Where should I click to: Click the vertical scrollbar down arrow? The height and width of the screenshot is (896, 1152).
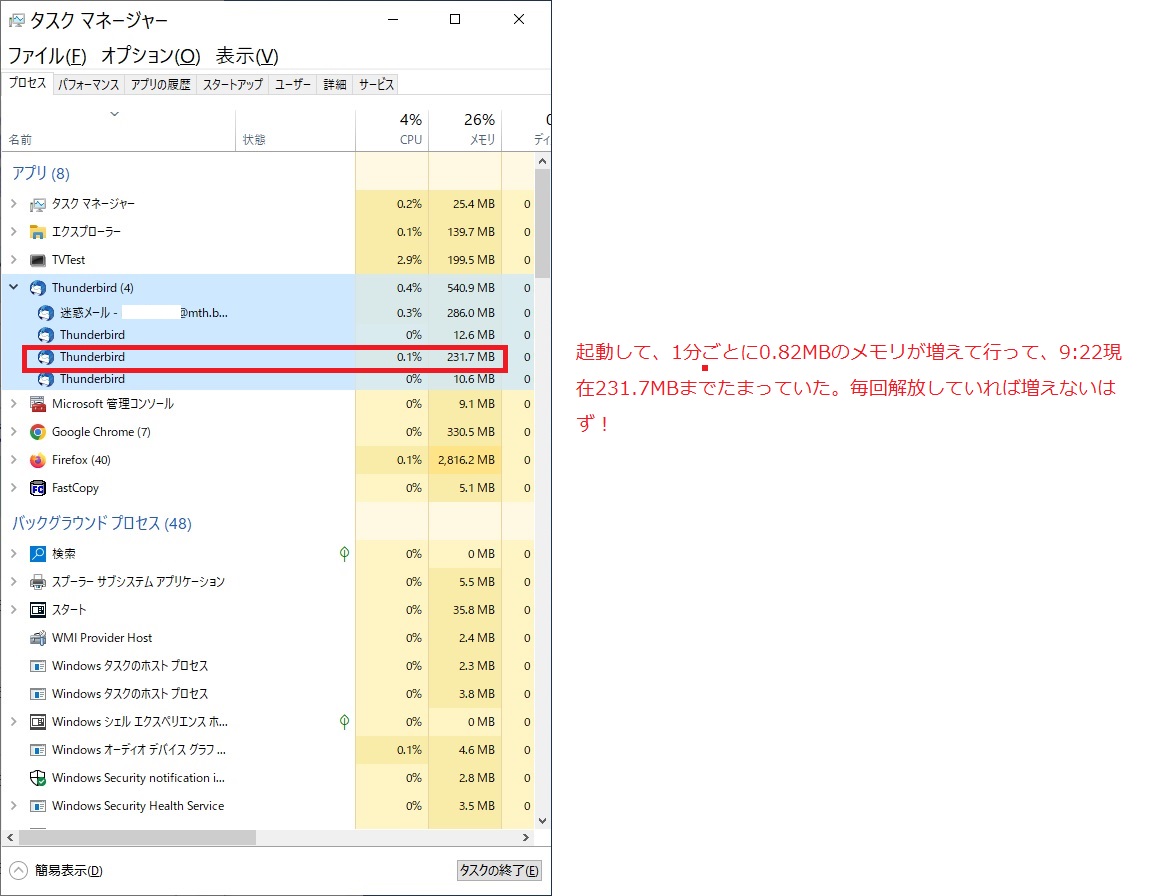(x=542, y=820)
